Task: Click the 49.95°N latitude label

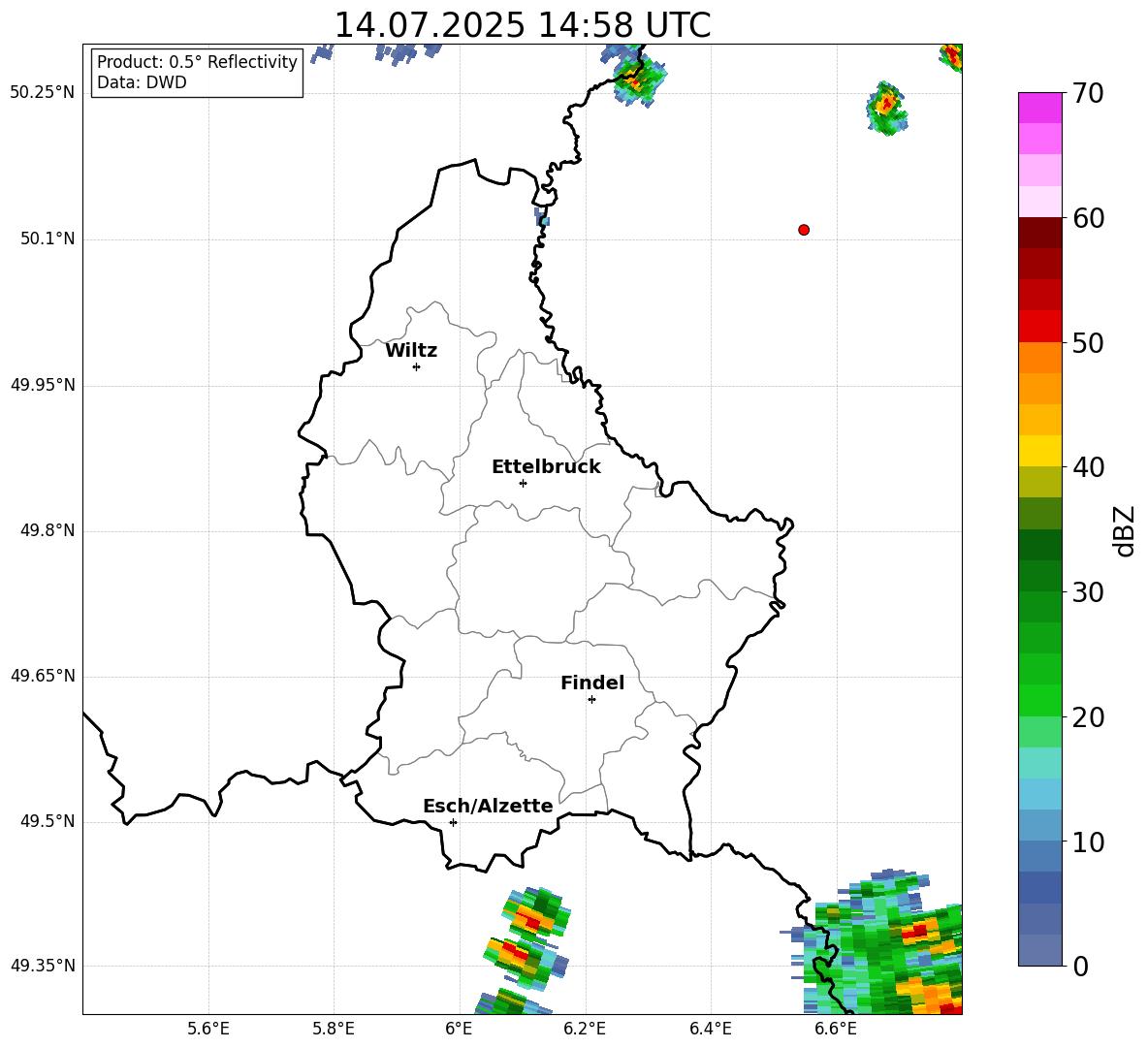Action: coord(42,385)
